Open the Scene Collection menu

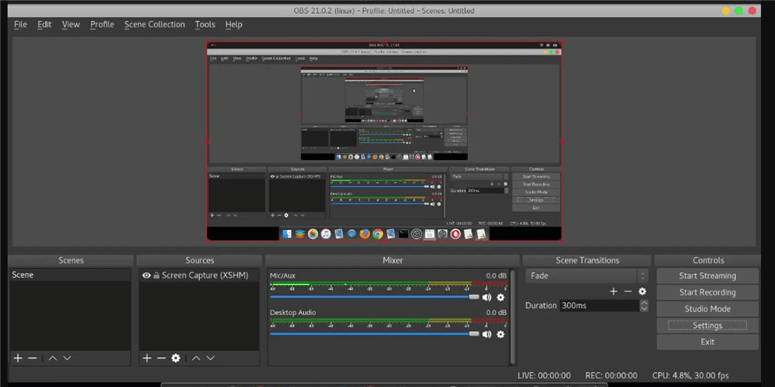click(155, 24)
